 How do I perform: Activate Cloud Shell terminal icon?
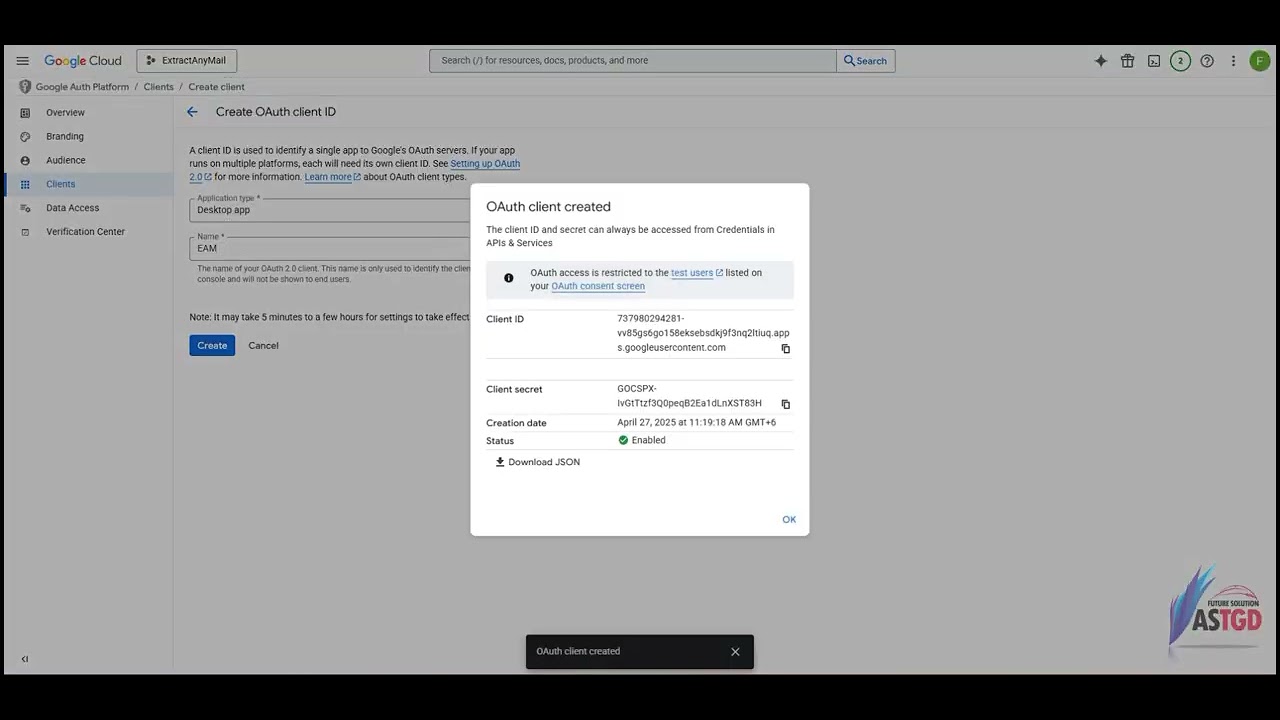1154,61
